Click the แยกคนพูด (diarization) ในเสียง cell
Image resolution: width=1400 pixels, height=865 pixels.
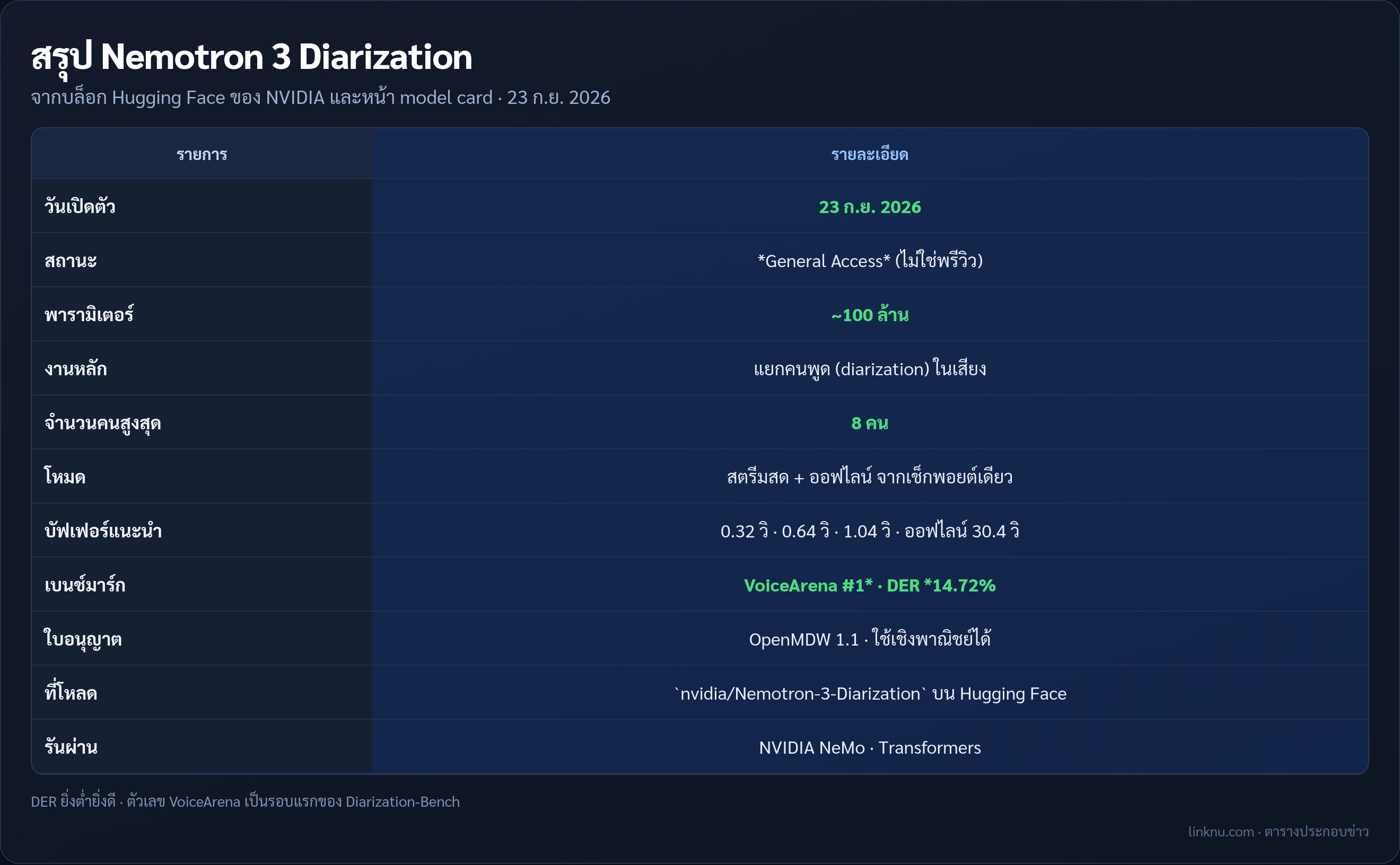(x=869, y=368)
